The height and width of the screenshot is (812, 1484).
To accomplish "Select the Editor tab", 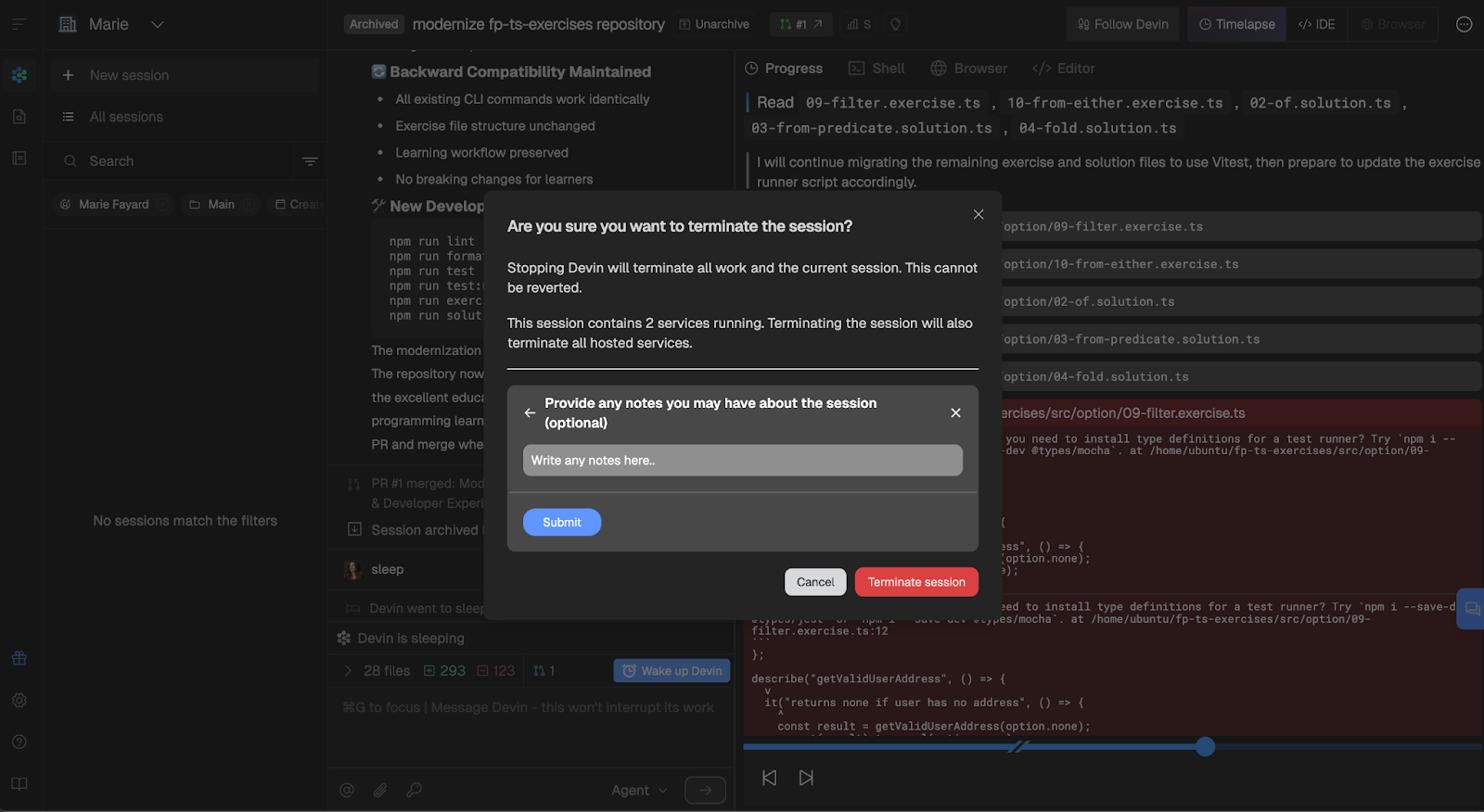I will [x=1064, y=69].
